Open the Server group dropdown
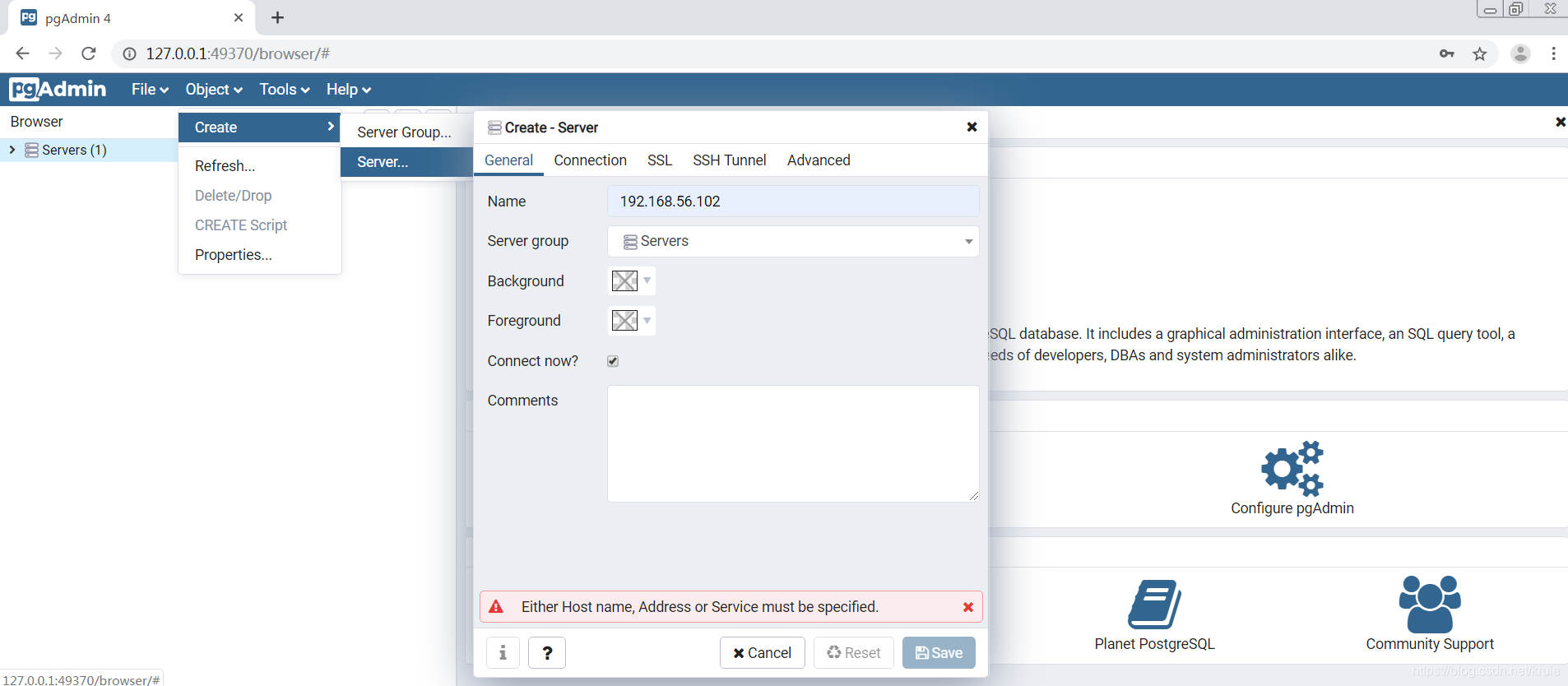Viewport: 1568px width, 686px height. [793, 241]
